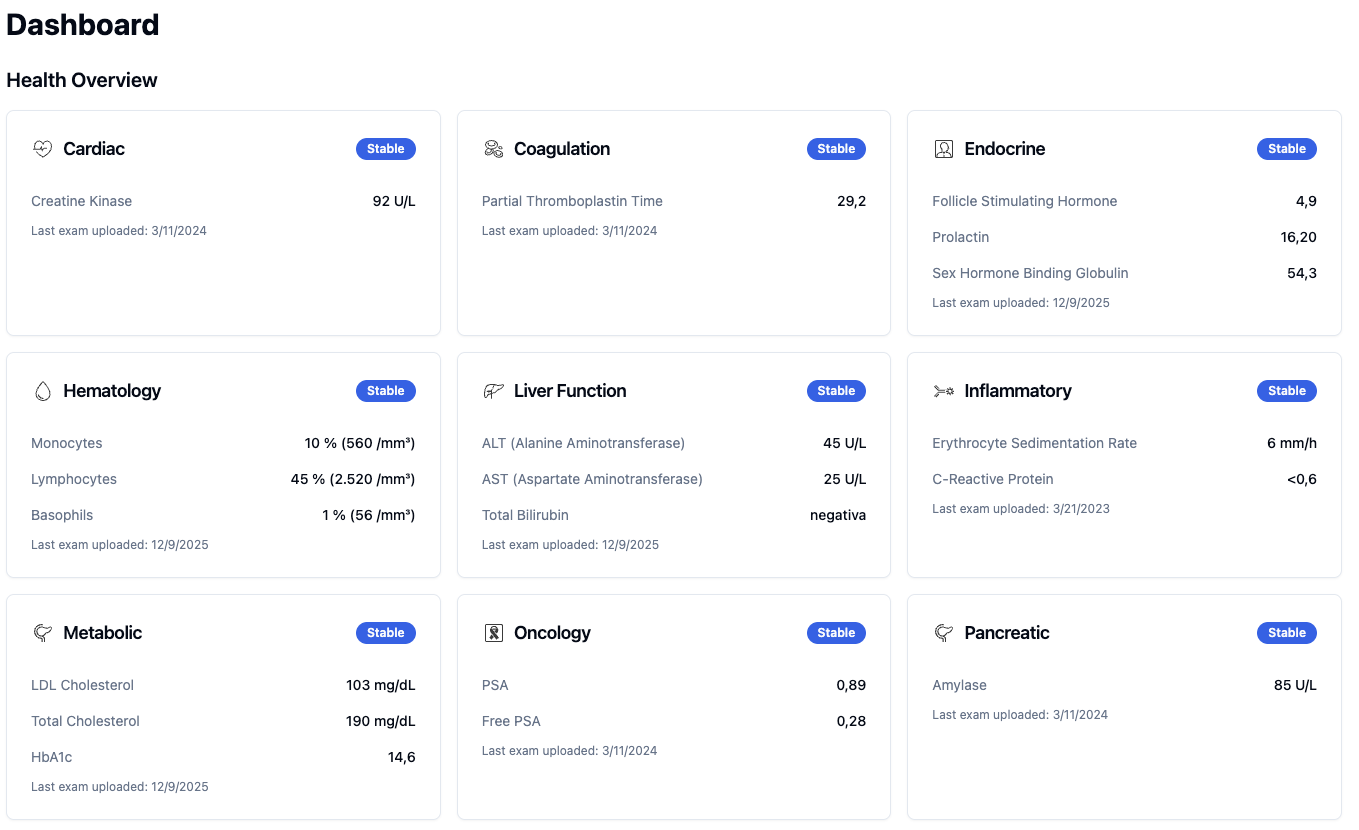Click the Hematology blood drop icon
The image size is (1359, 830).
point(42,390)
